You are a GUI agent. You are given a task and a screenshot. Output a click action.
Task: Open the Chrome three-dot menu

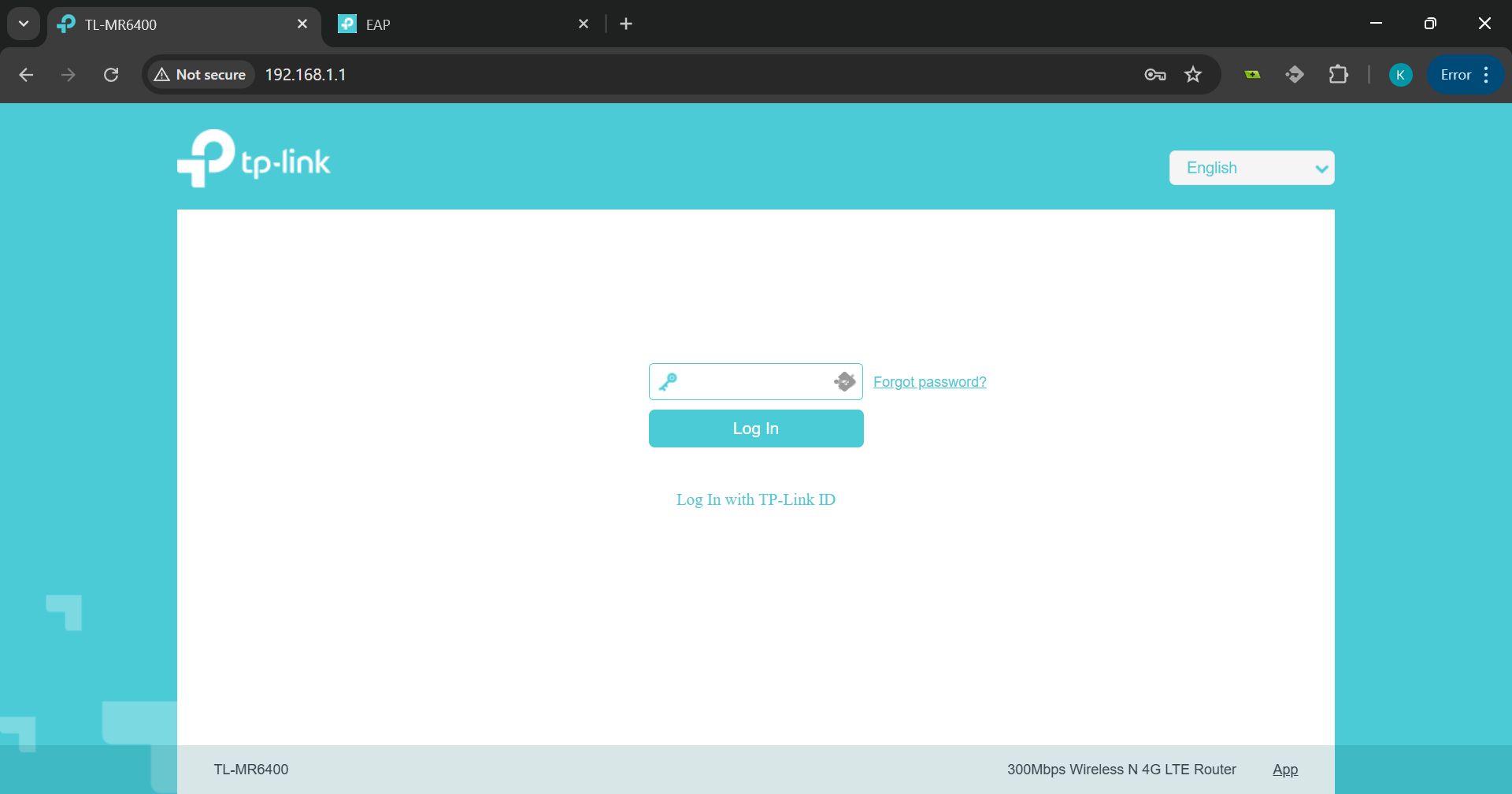(1486, 75)
